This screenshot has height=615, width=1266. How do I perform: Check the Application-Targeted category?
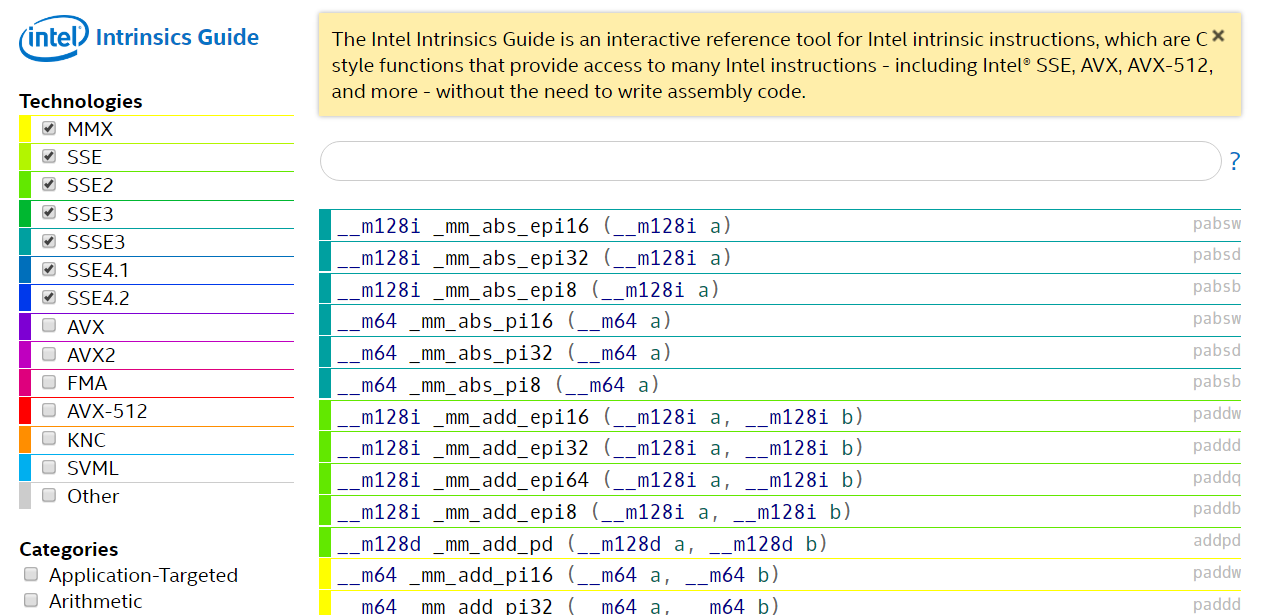31,575
